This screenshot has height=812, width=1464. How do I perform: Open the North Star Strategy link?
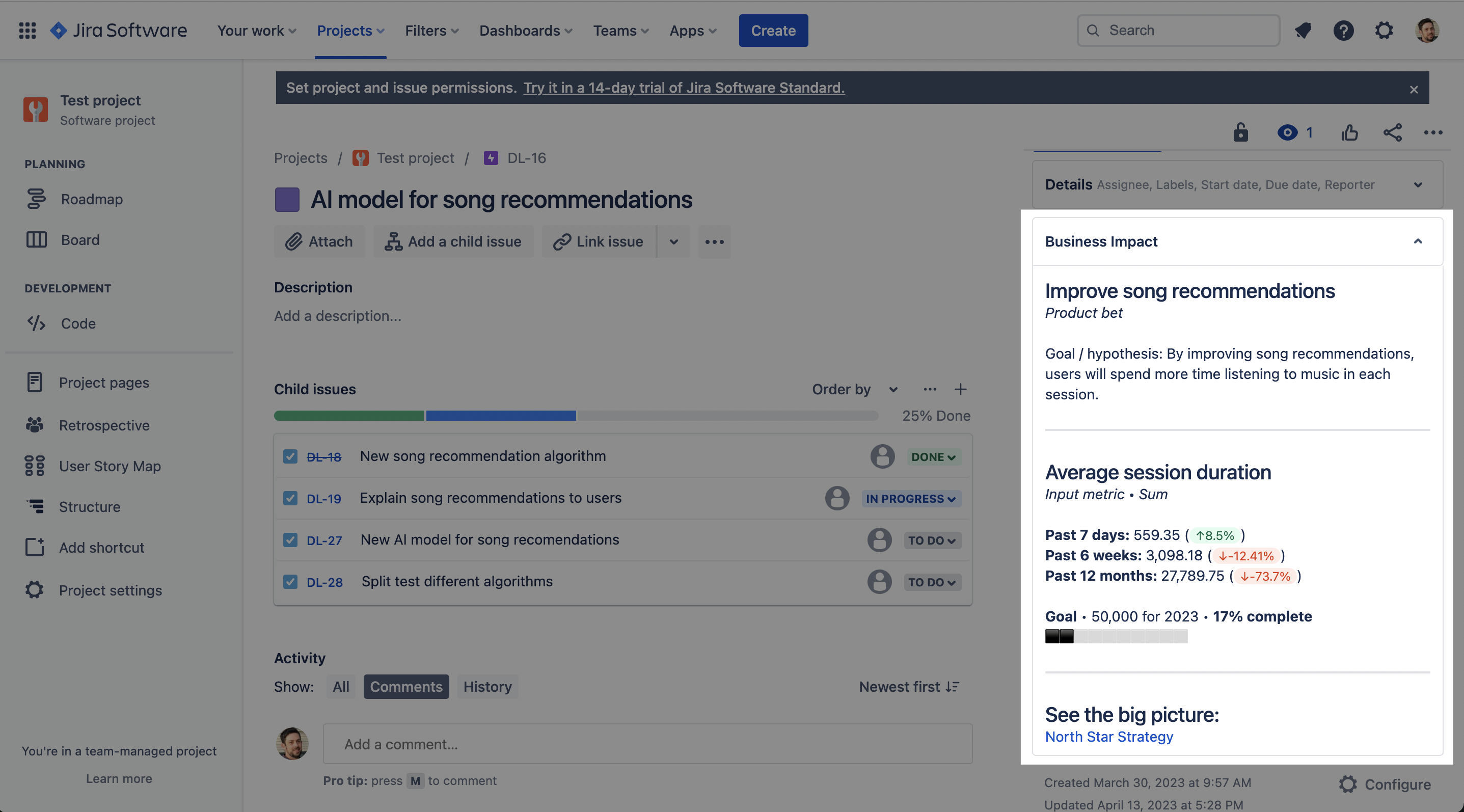tap(1109, 737)
